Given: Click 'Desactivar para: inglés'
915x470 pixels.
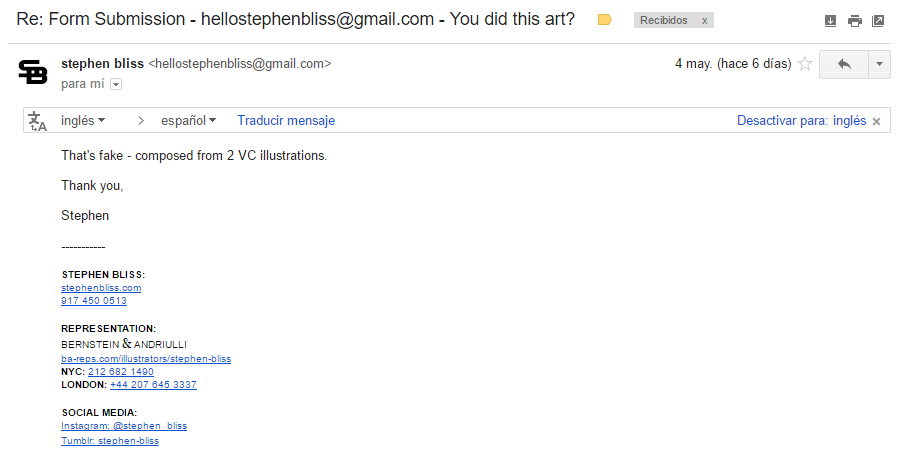Looking at the screenshot, I should (801, 121).
